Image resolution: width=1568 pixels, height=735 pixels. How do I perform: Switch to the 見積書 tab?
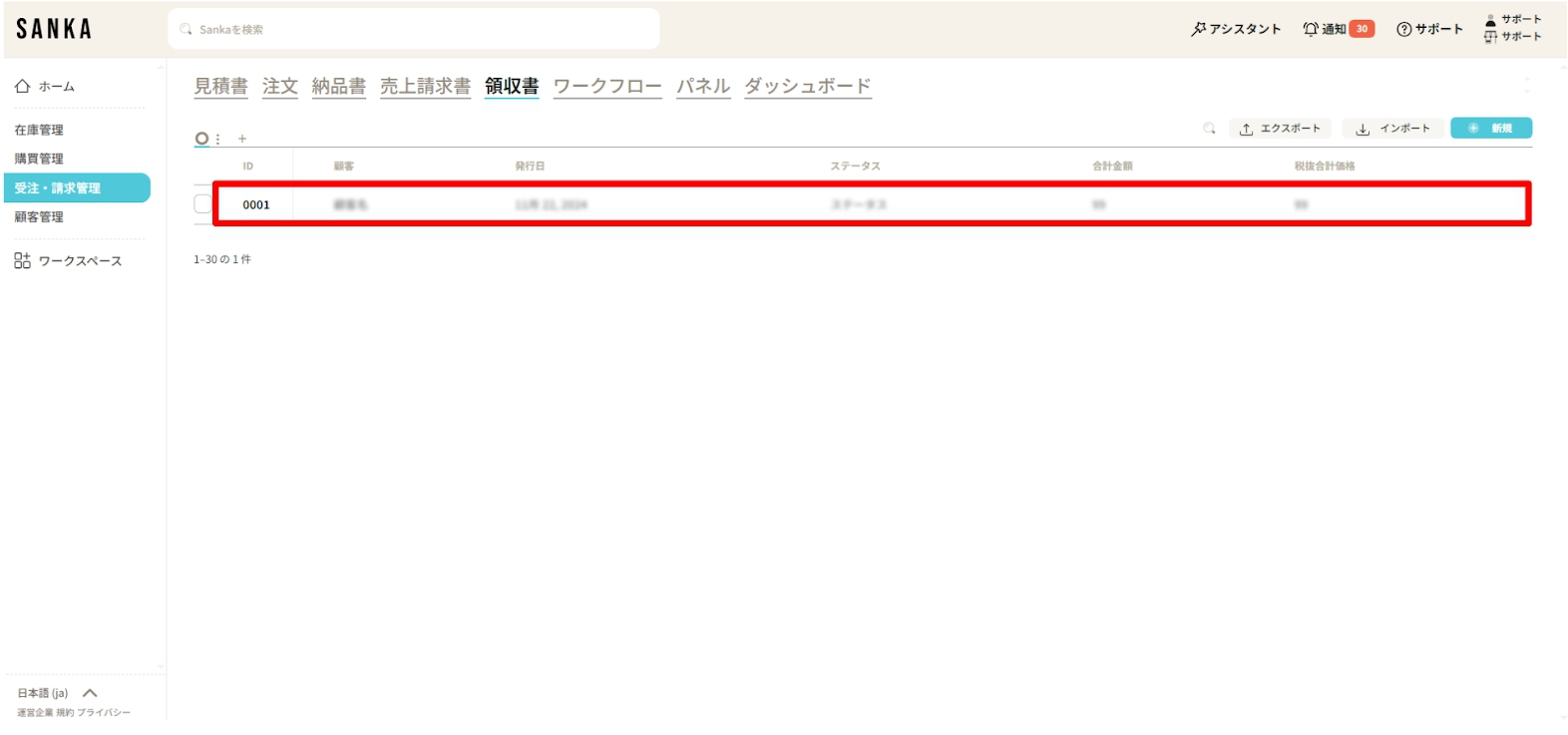click(220, 87)
